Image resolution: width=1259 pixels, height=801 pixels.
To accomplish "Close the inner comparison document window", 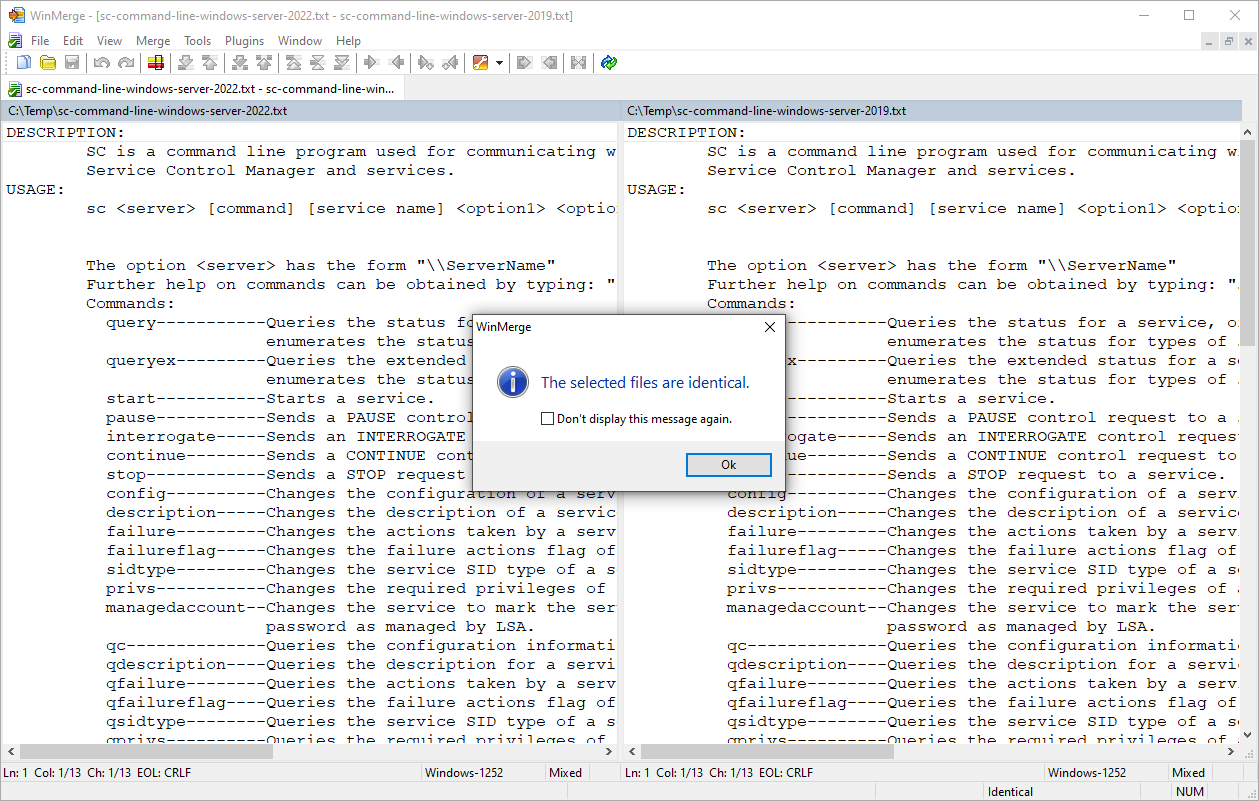I will tap(1247, 41).
